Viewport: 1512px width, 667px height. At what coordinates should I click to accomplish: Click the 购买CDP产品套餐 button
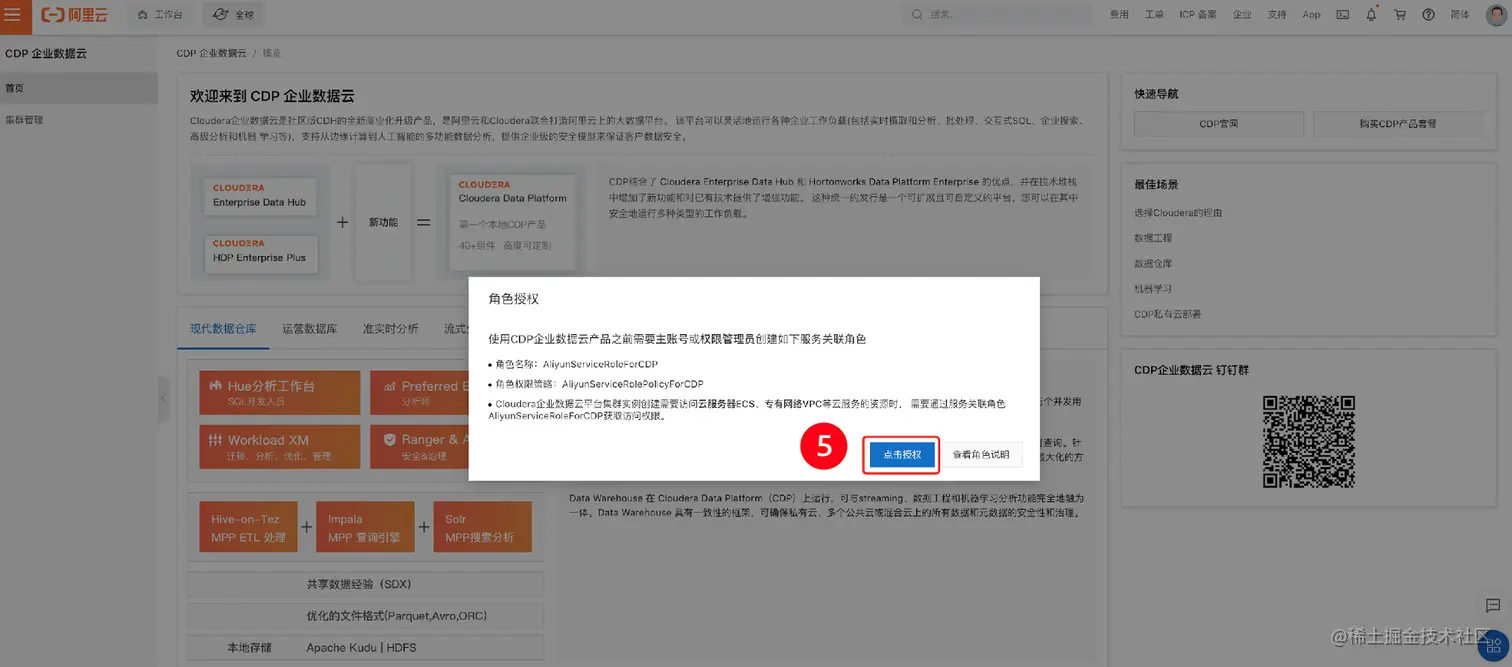coord(1397,124)
